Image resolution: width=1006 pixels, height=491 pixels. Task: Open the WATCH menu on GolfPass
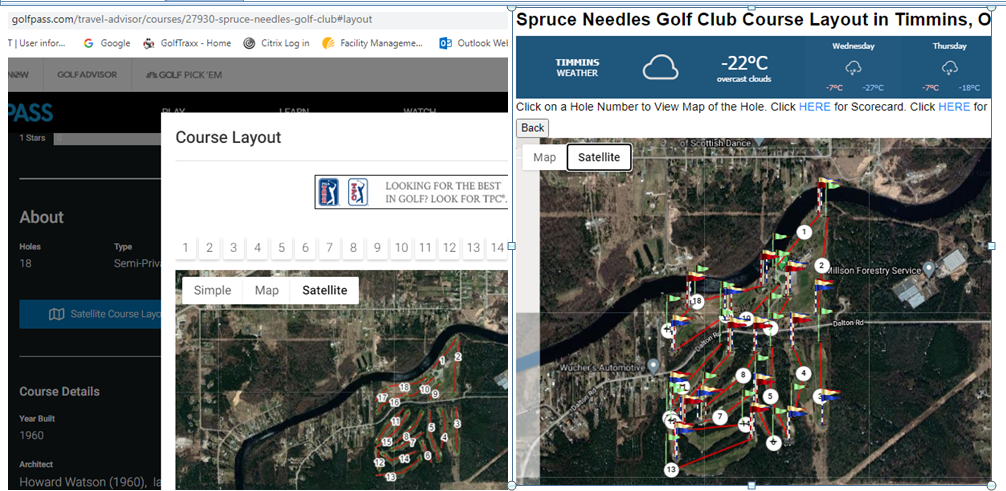pos(420,112)
